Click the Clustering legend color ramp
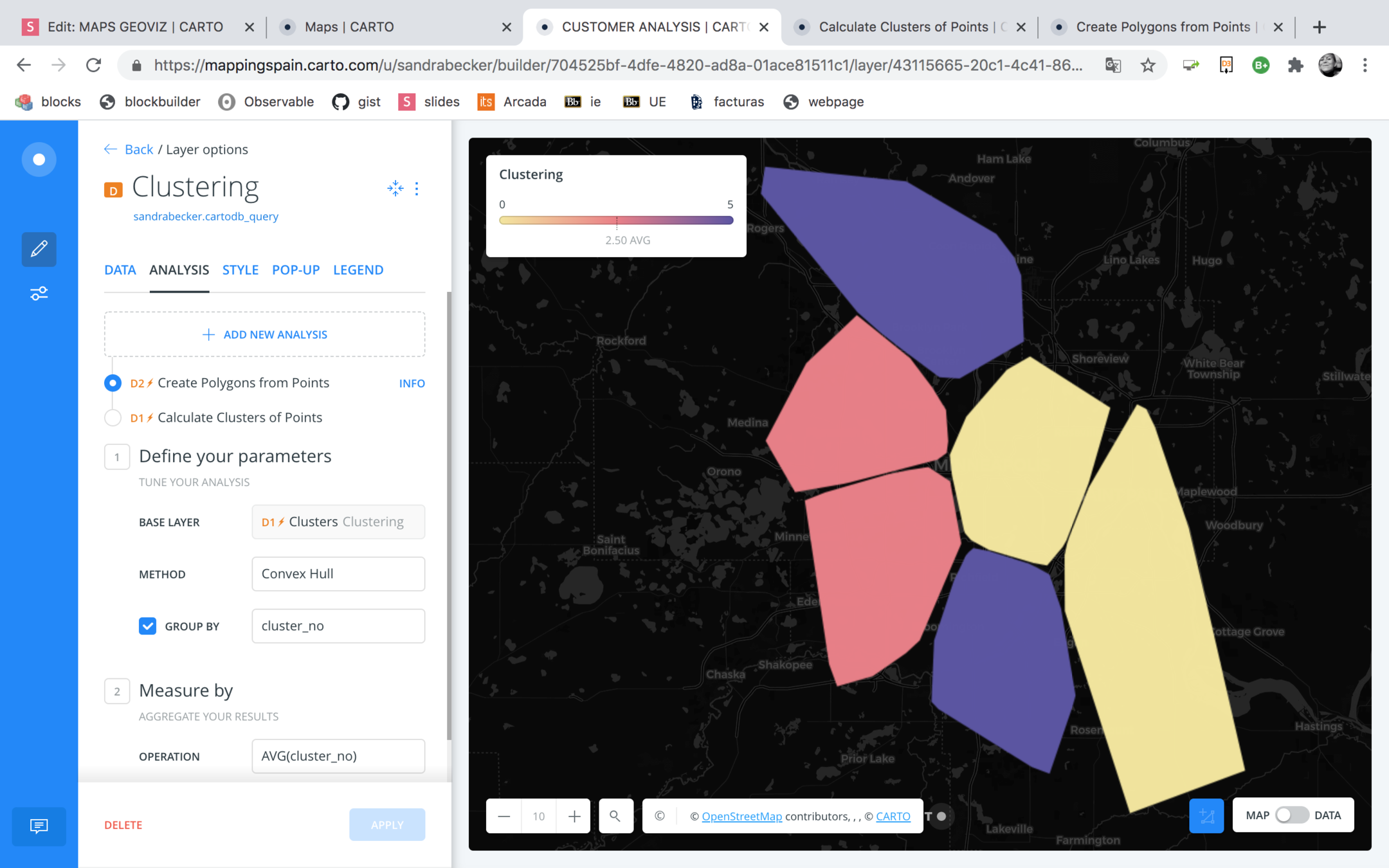The image size is (1389, 868). click(x=615, y=221)
